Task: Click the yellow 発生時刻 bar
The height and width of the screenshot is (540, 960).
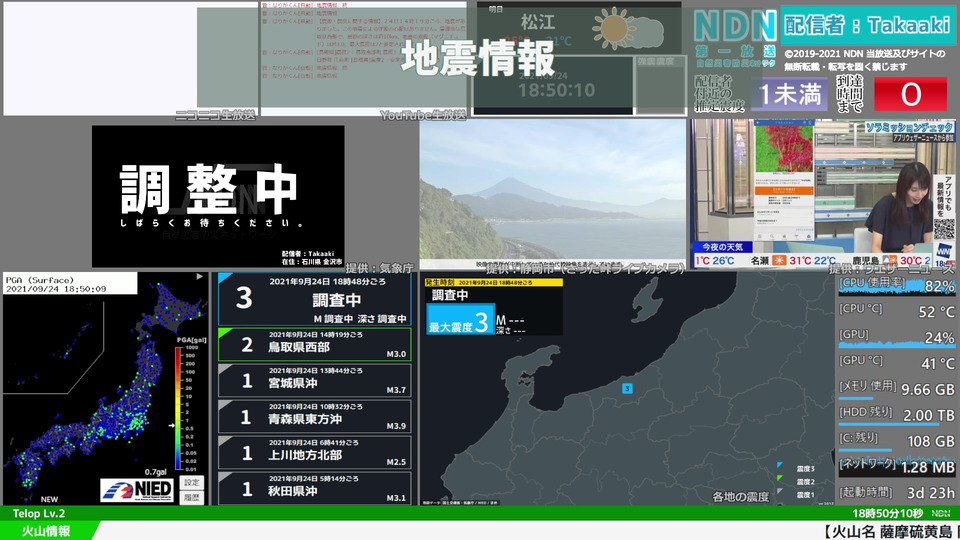Action: (493, 282)
